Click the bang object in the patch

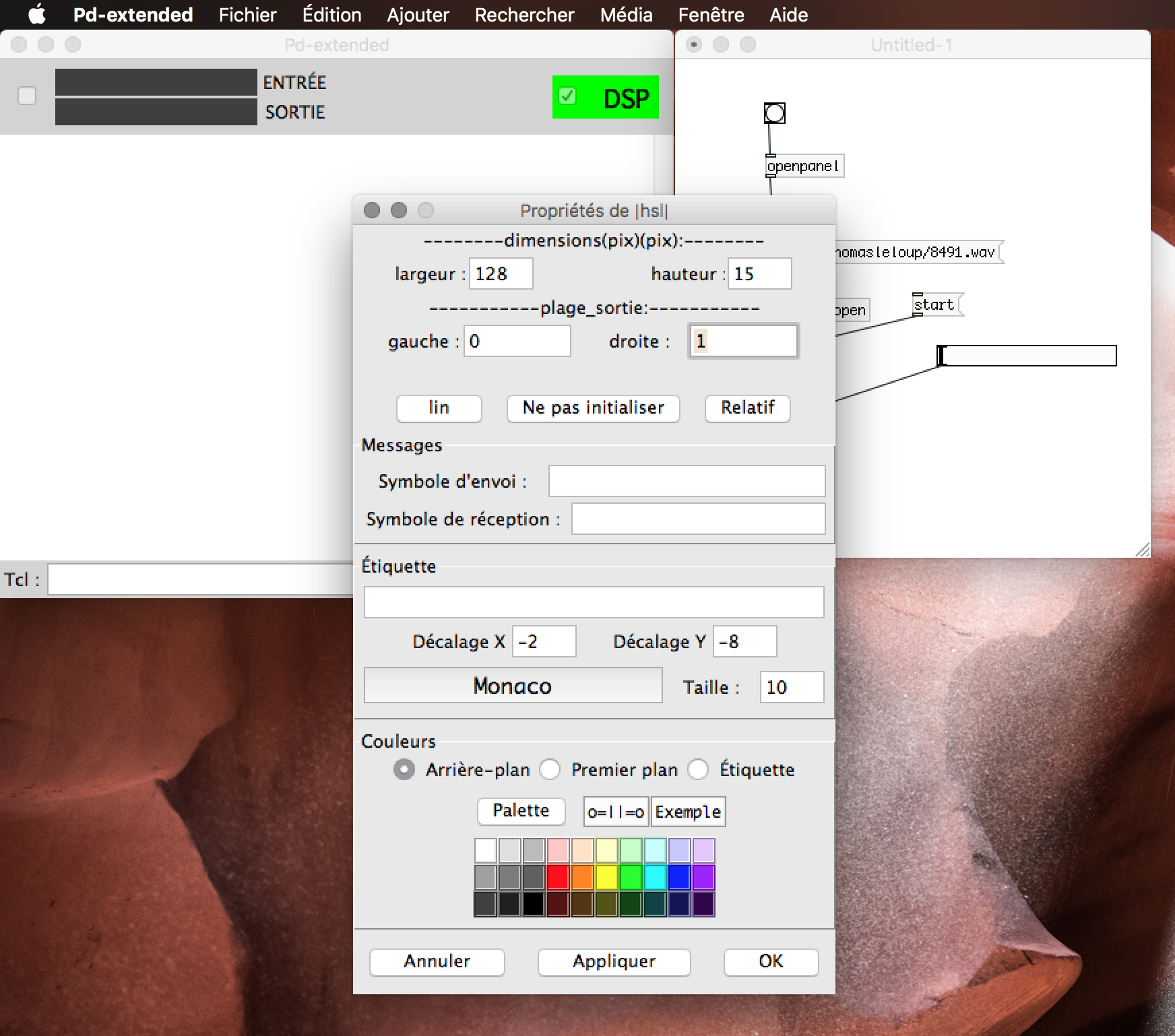tap(774, 113)
